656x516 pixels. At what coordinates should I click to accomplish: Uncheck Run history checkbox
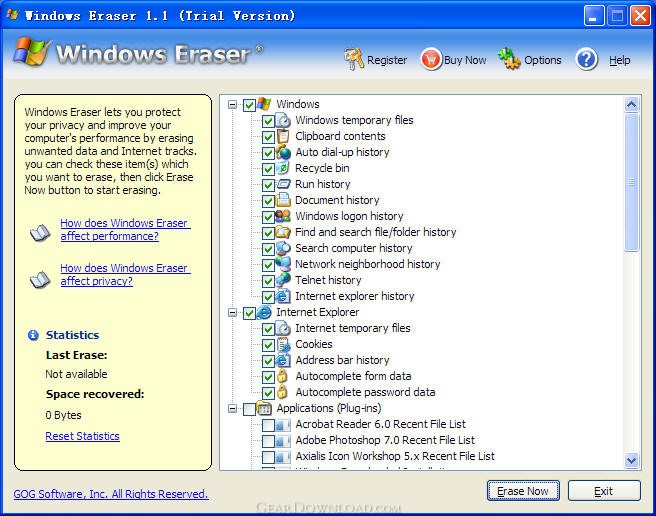268,185
